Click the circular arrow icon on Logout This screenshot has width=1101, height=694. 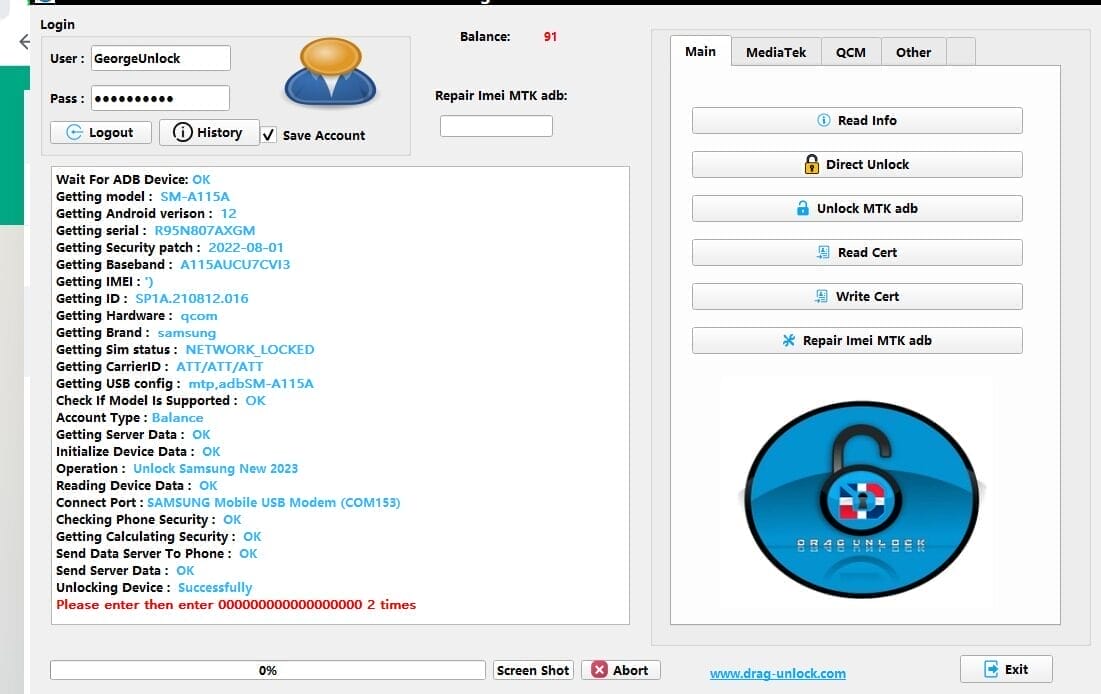(76, 132)
